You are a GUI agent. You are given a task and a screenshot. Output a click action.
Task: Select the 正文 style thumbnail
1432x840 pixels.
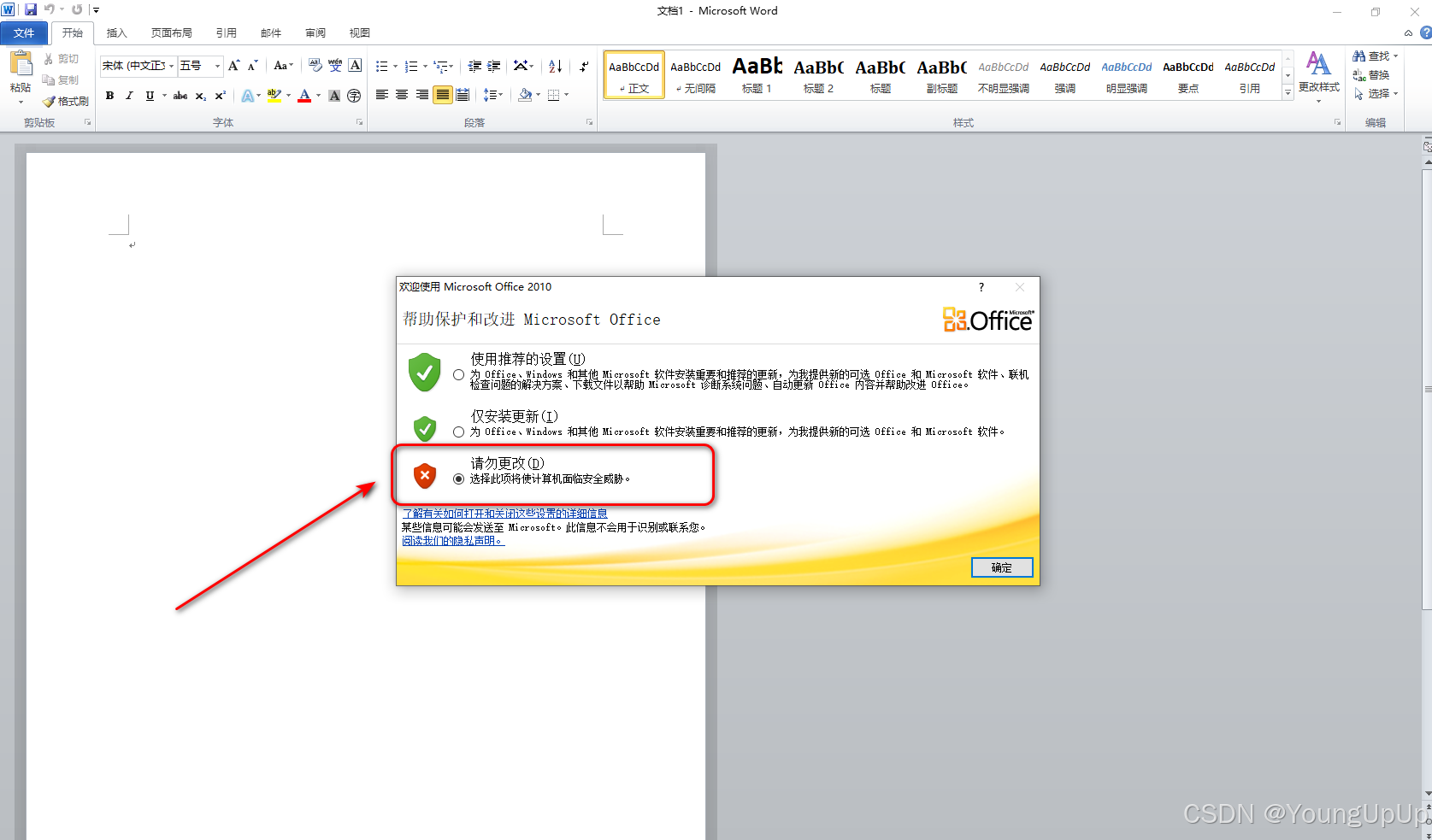(x=634, y=75)
